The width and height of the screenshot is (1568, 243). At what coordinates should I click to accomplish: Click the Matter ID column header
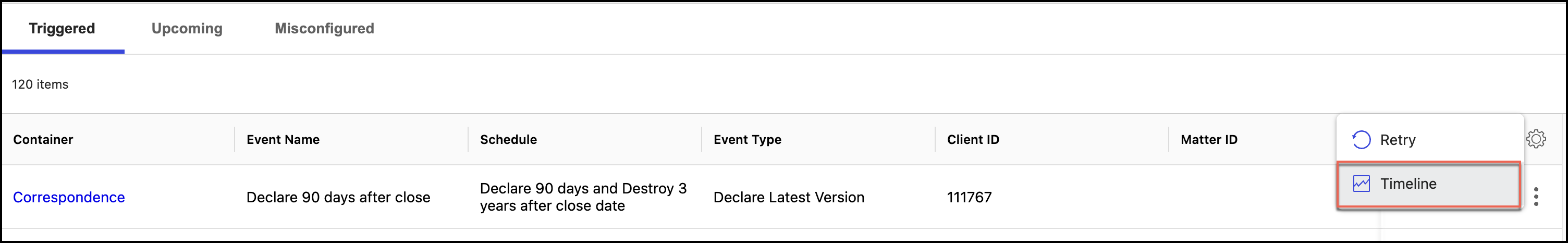pyautogui.click(x=1208, y=139)
